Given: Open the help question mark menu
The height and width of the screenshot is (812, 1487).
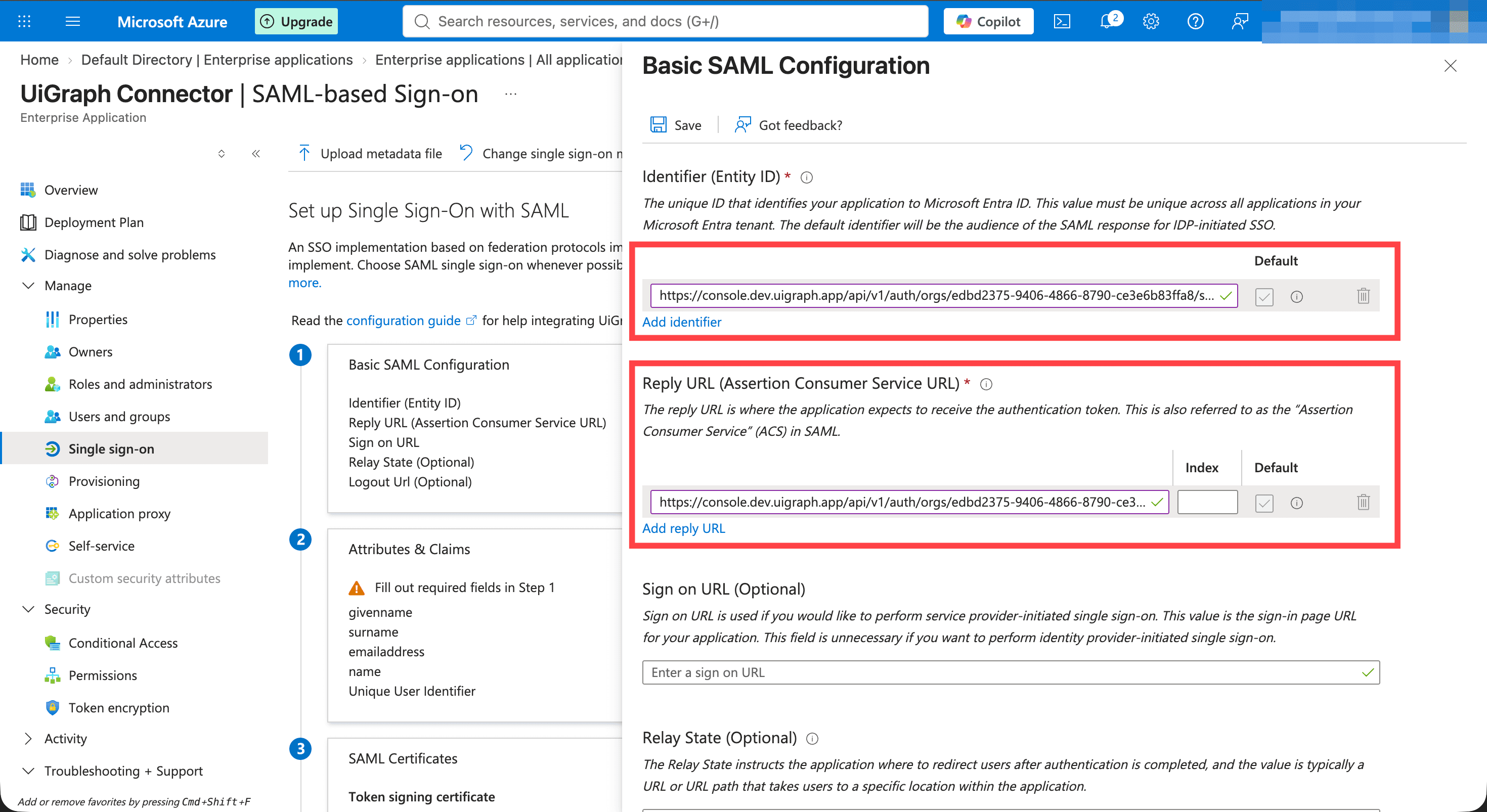Looking at the screenshot, I should point(1195,21).
